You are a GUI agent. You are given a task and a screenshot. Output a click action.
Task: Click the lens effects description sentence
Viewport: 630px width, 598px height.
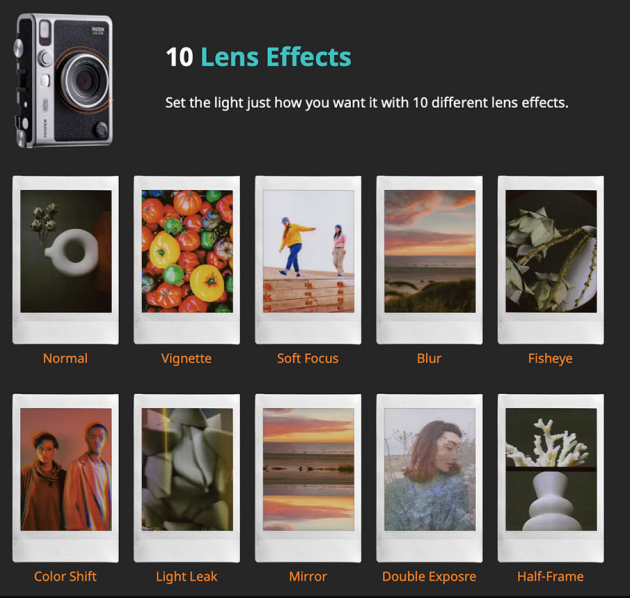point(366,102)
